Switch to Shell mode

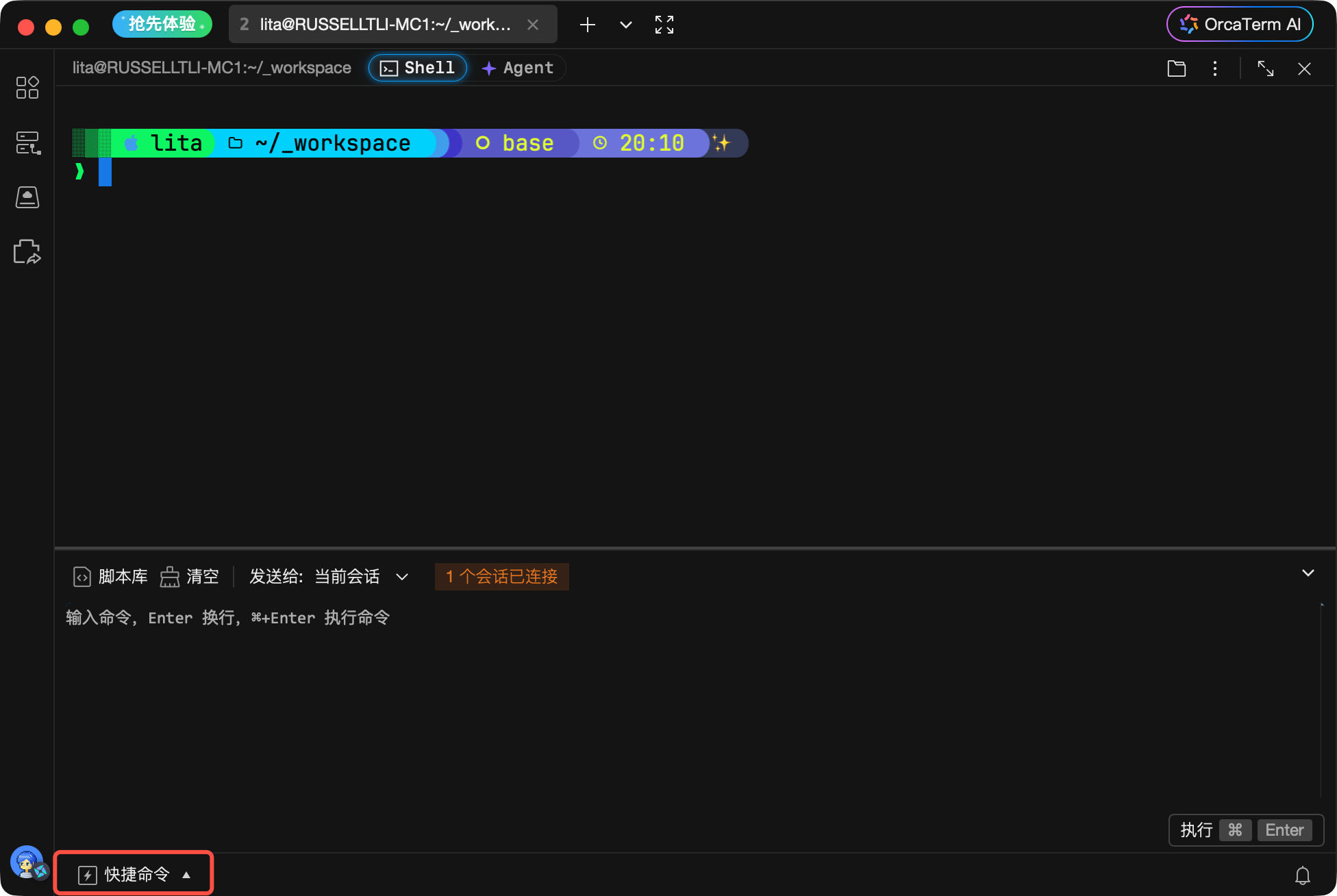pyautogui.click(x=418, y=68)
